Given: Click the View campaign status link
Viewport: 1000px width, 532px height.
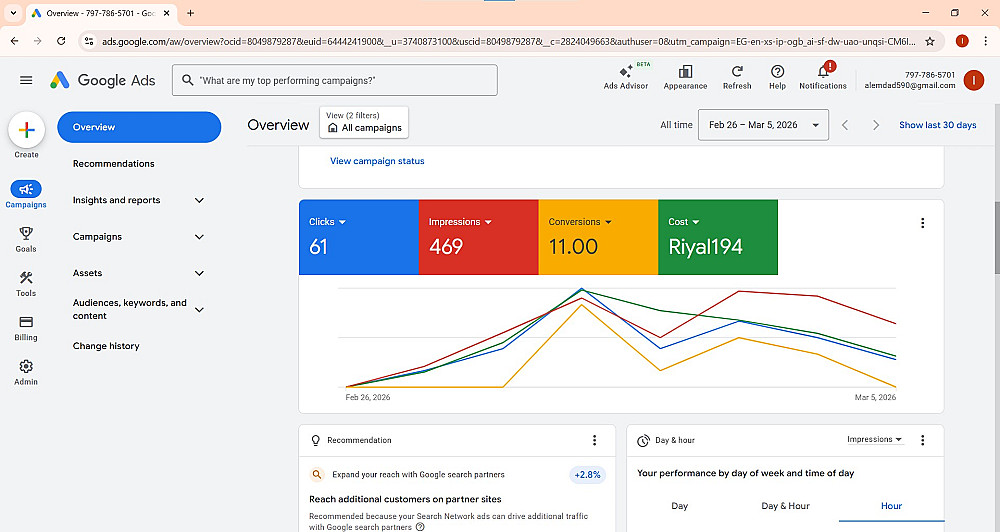Looking at the screenshot, I should click(377, 161).
